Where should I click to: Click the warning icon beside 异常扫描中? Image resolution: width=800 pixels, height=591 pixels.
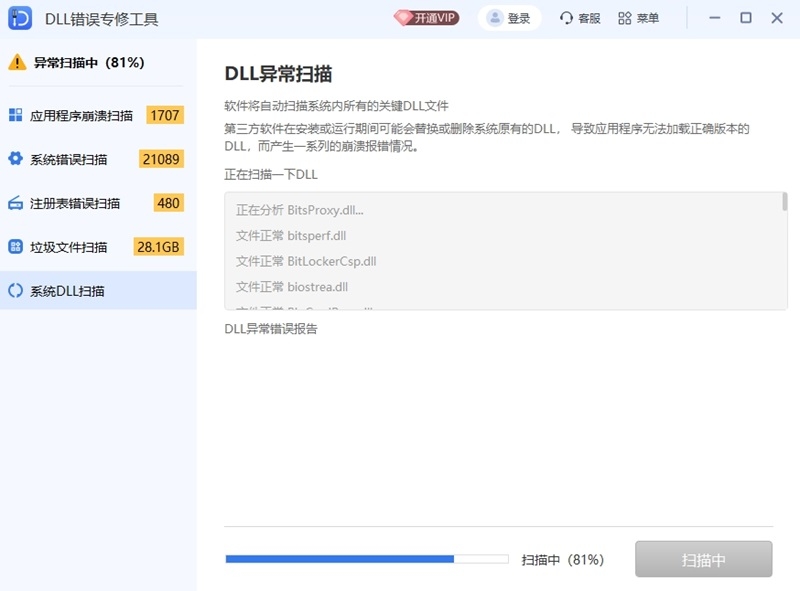click(x=18, y=62)
